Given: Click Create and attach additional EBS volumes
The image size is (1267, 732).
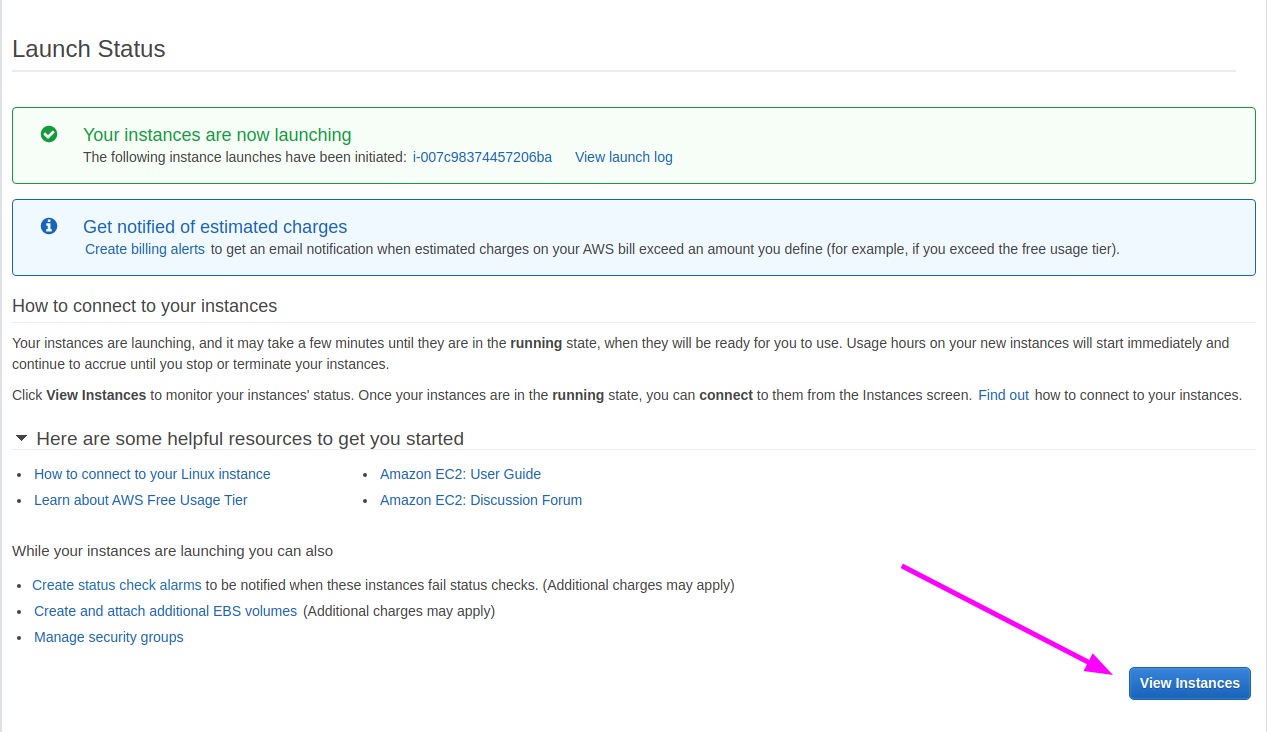Looking at the screenshot, I should coord(165,611).
